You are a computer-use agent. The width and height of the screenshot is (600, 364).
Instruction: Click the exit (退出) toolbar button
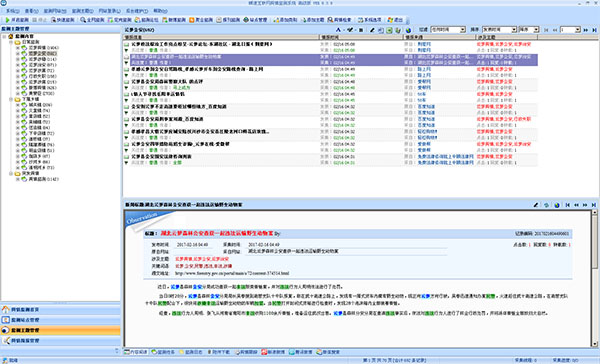click(395, 20)
